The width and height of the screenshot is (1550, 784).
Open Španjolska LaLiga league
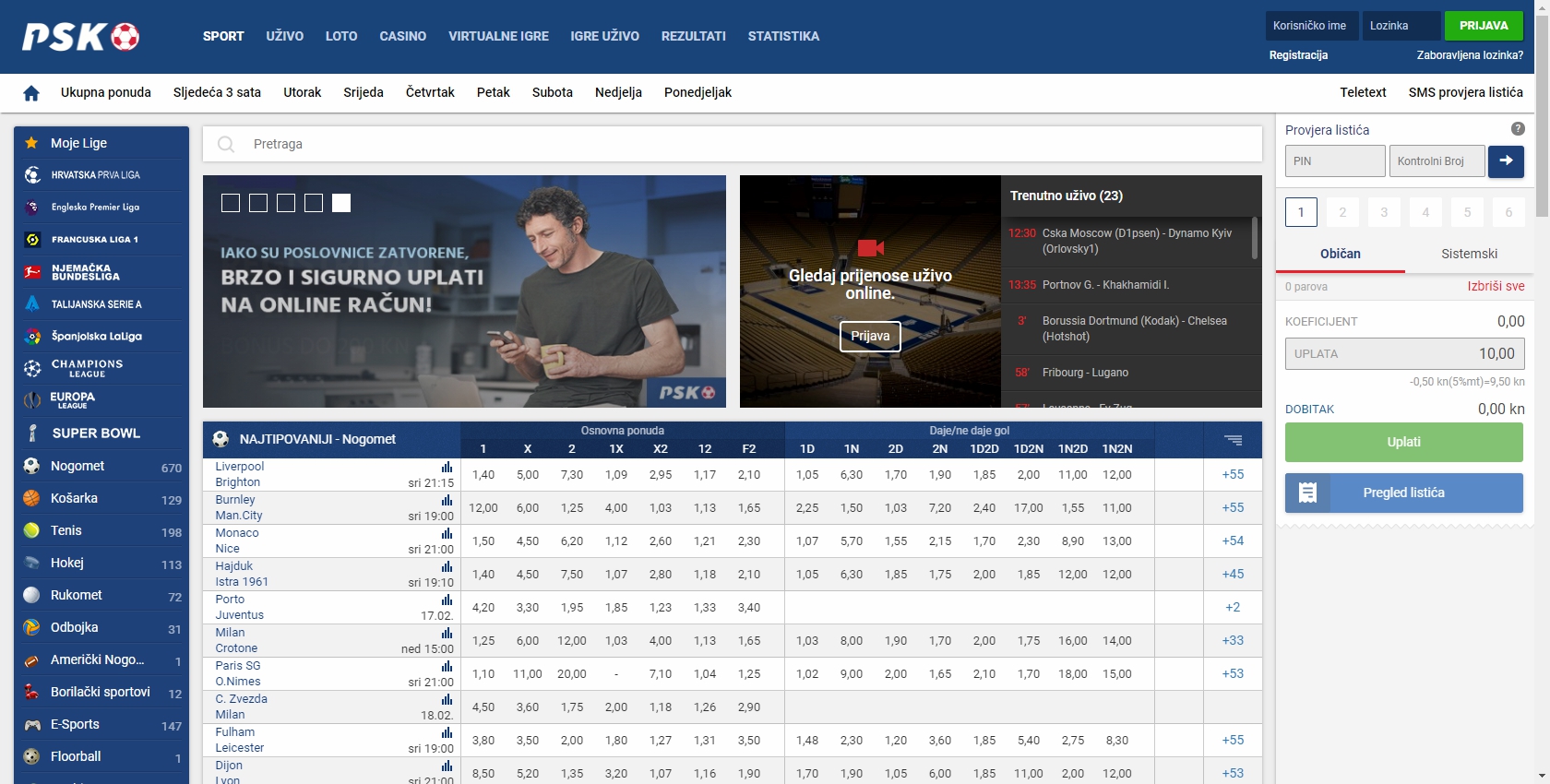click(101, 337)
